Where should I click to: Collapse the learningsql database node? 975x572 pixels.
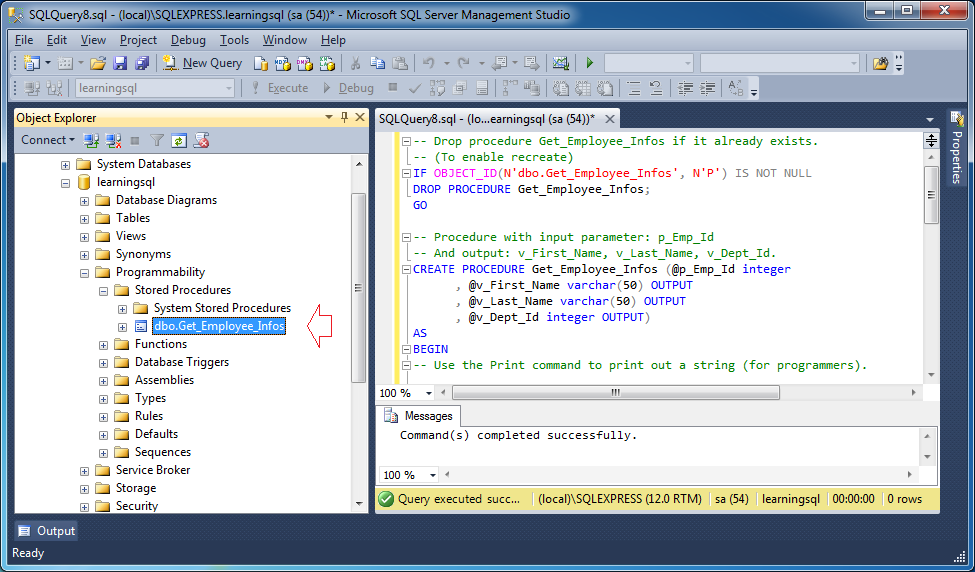(65, 183)
